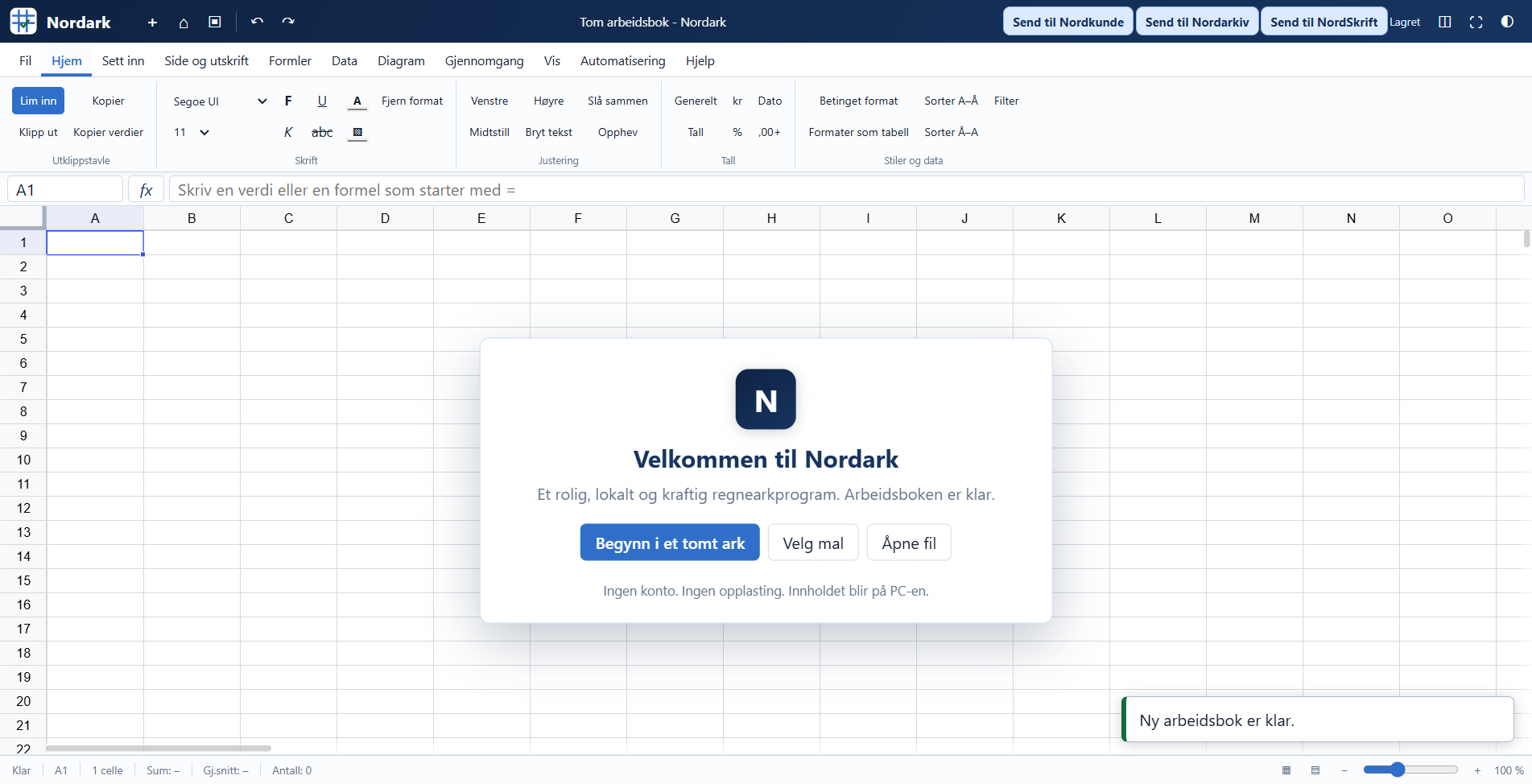Merge cells with Slå sammen
Screen dimensions: 1532x784
(617, 101)
